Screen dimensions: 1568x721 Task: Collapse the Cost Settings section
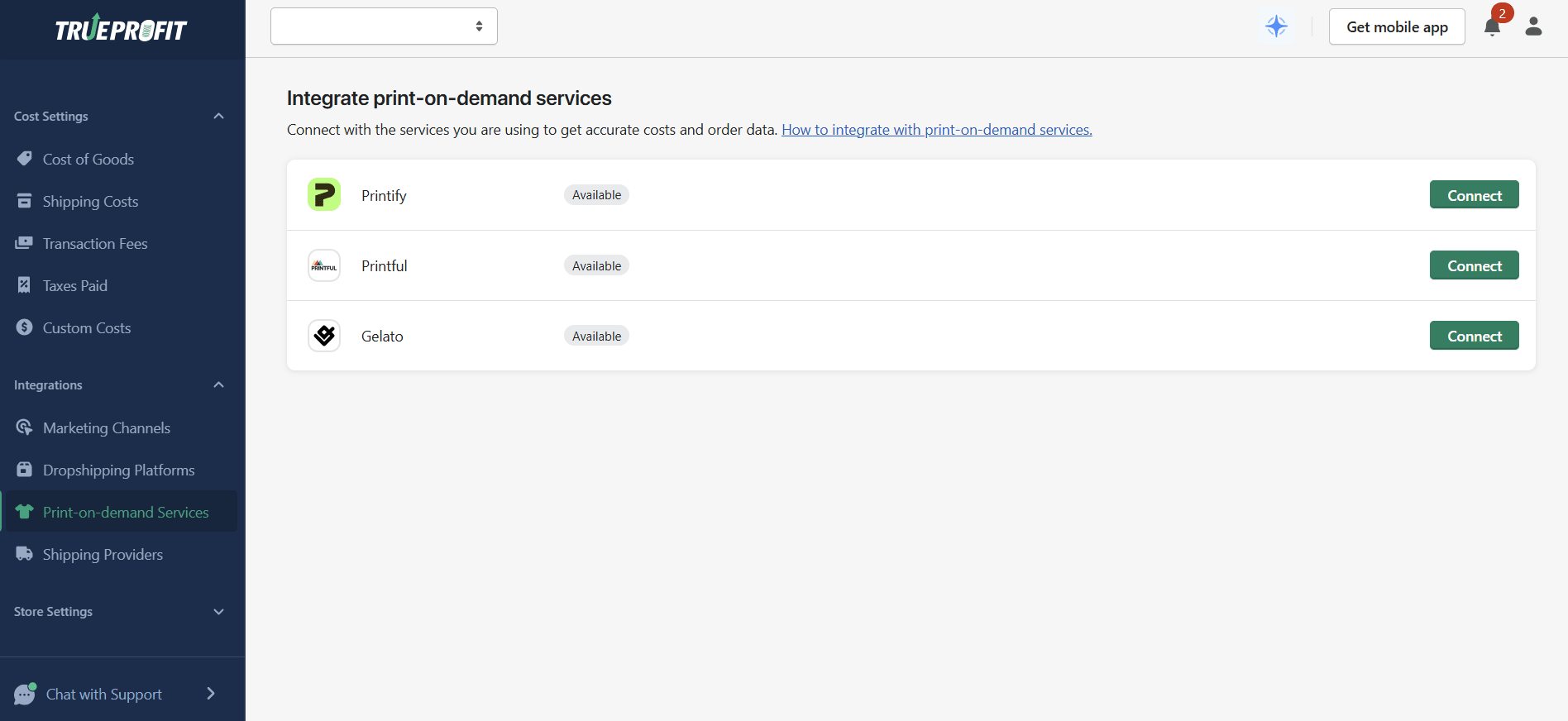click(x=218, y=117)
